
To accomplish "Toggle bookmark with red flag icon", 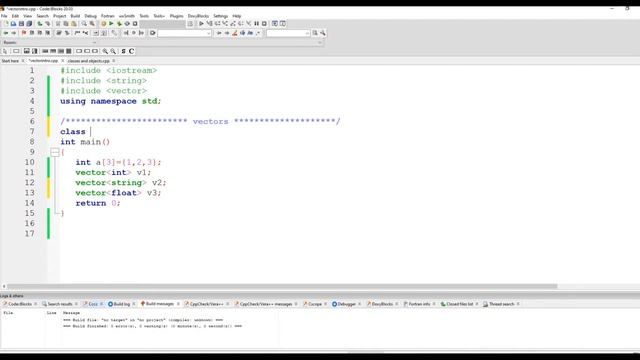I will tap(24, 33).
